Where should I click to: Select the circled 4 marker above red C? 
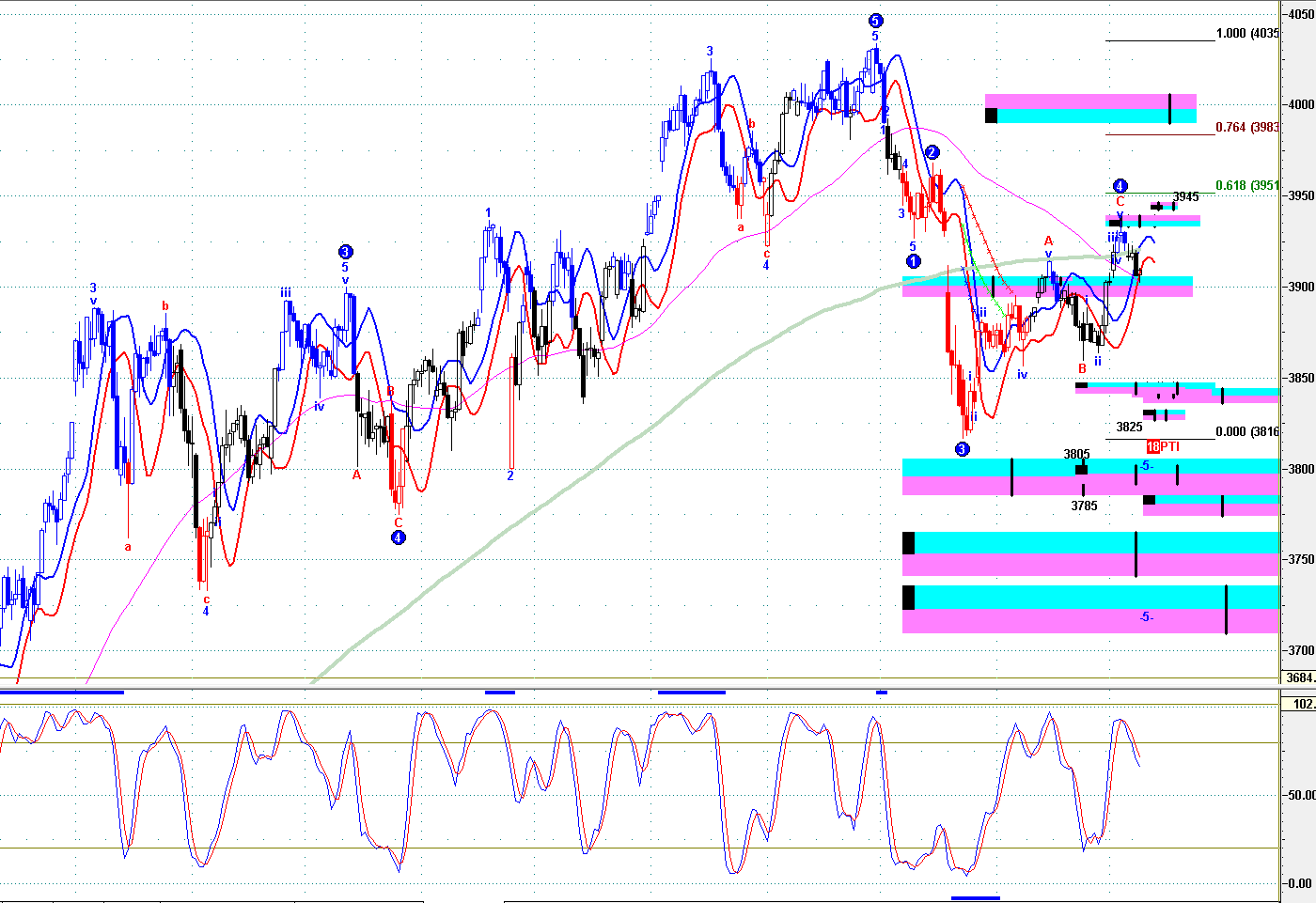tap(1120, 186)
